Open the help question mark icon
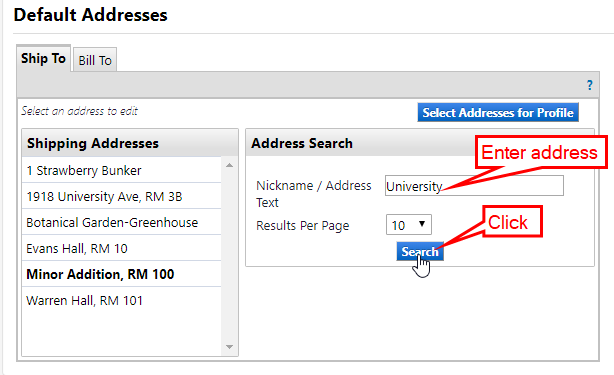Viewport: 614px width, 375px height. point(589,85)
